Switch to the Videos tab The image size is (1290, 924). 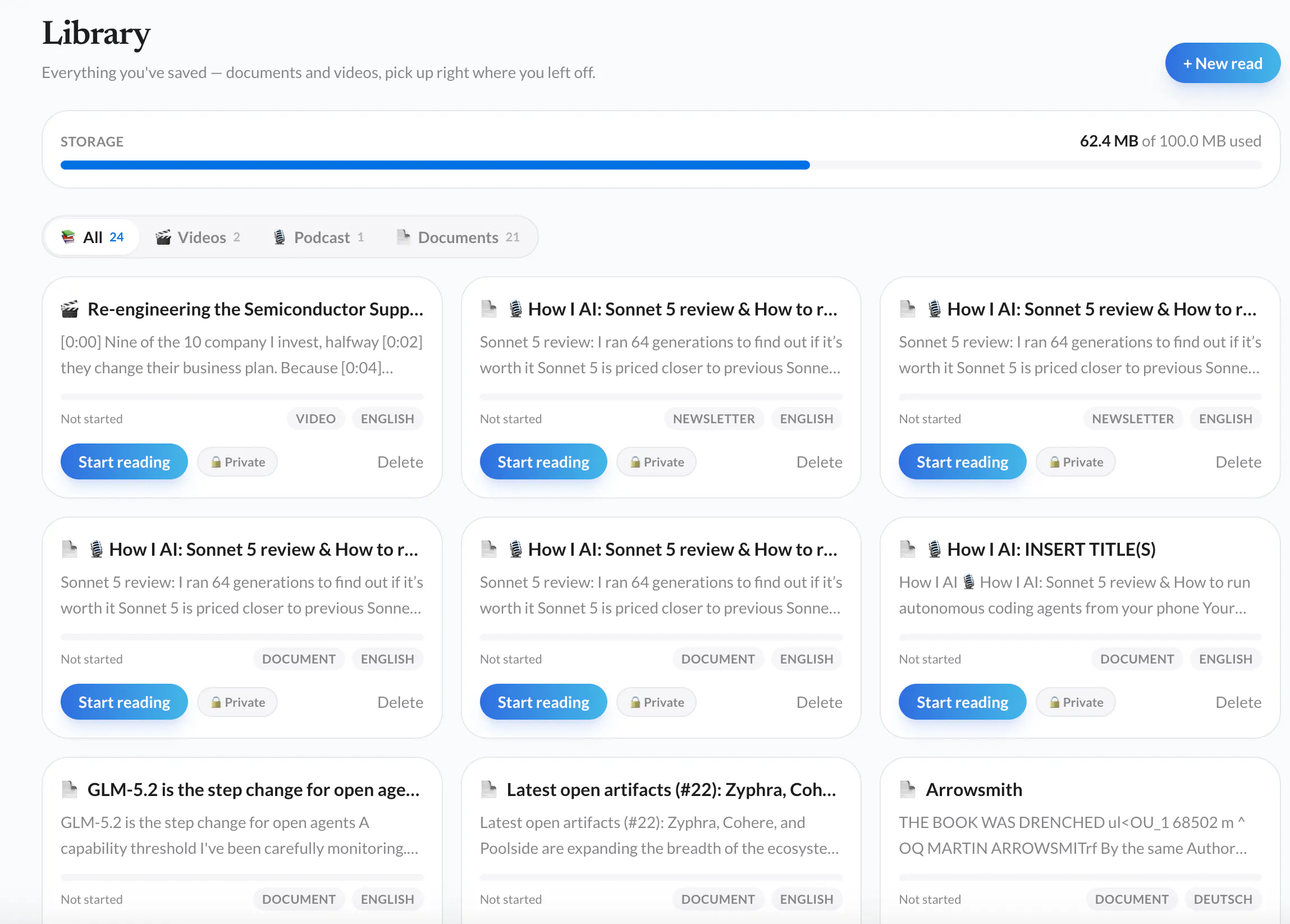coord(198,237)
